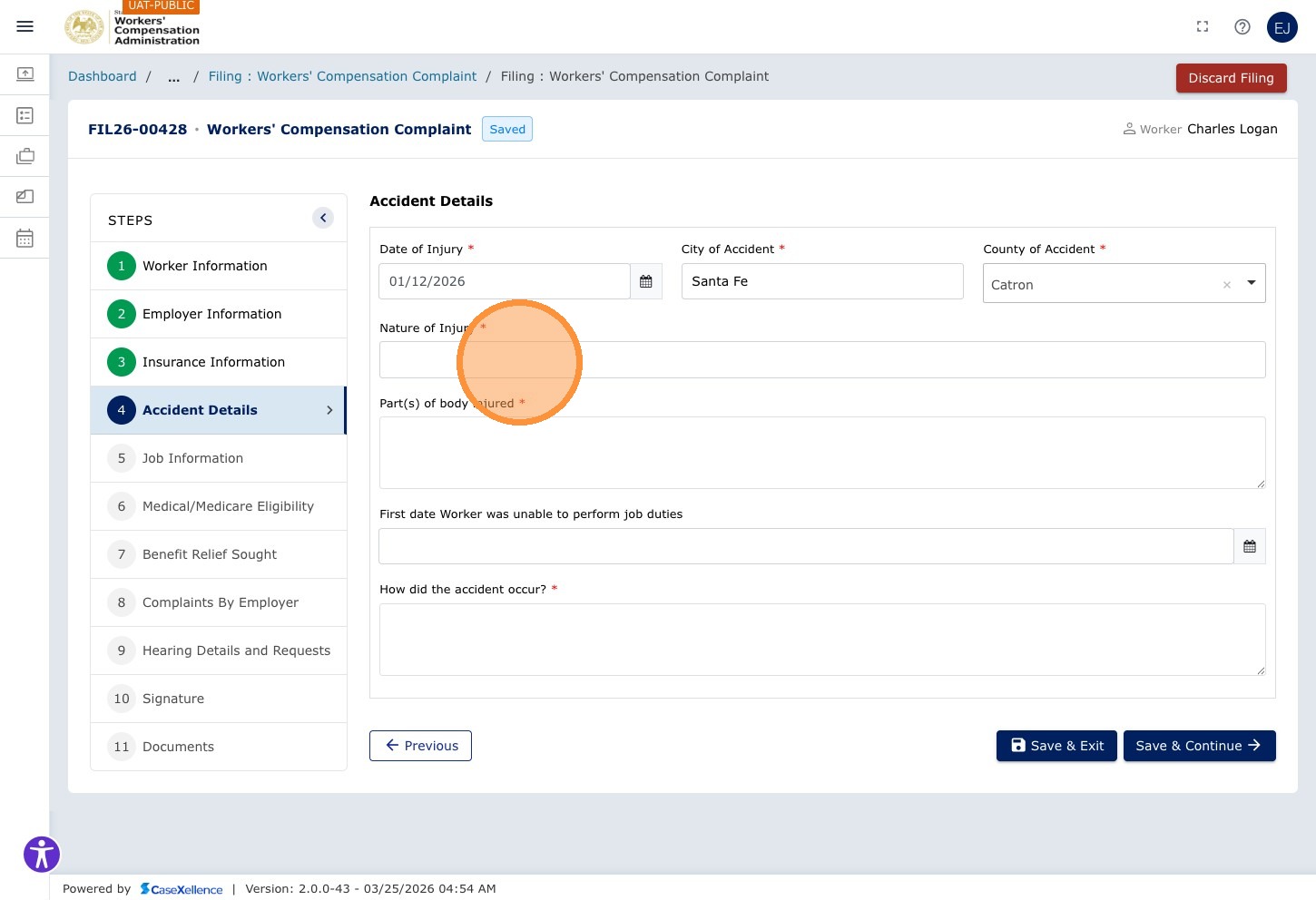Go to step 5 Job Information
The height and width of the screenshot is (900, 1316).
(219, 458)
